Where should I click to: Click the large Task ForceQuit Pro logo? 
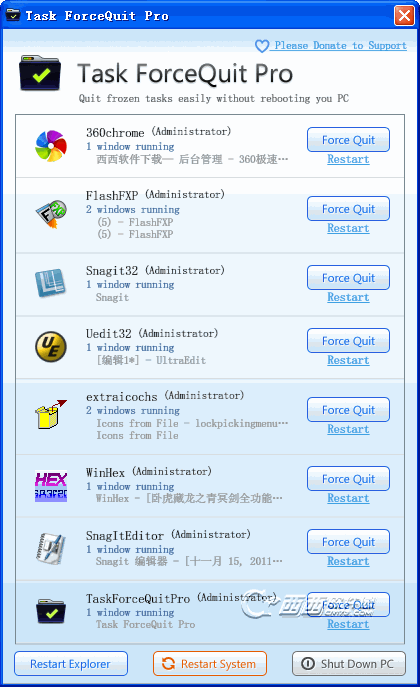click(x=40, y=73)
